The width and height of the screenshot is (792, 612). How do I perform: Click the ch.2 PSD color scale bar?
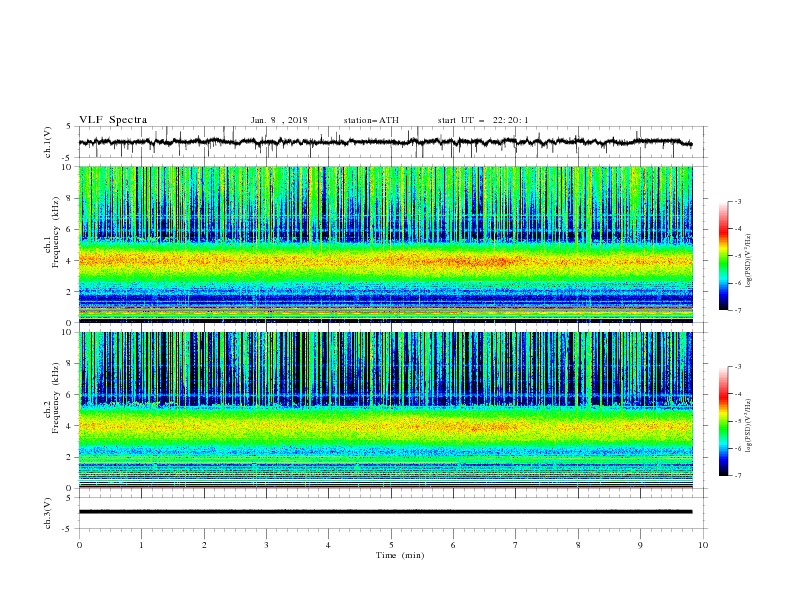tap(723, 421)
